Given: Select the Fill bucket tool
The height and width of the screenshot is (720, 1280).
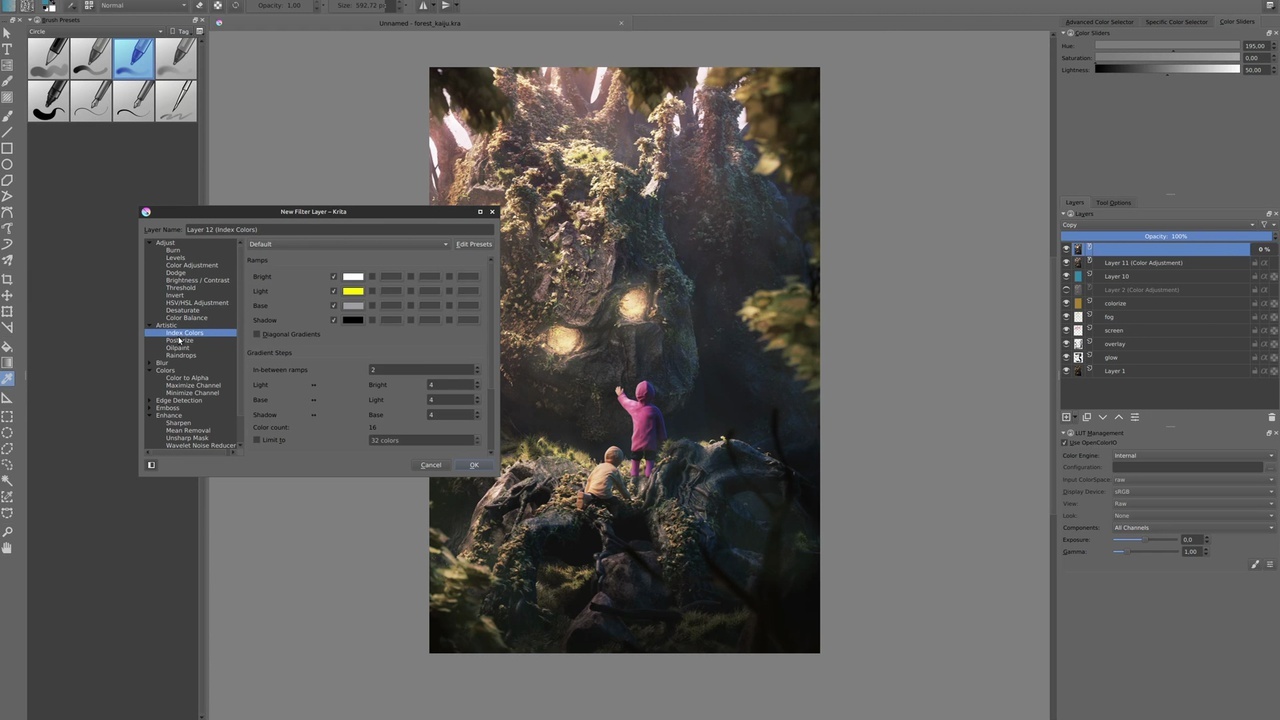Looking at the screenshot, I should 7,346.
